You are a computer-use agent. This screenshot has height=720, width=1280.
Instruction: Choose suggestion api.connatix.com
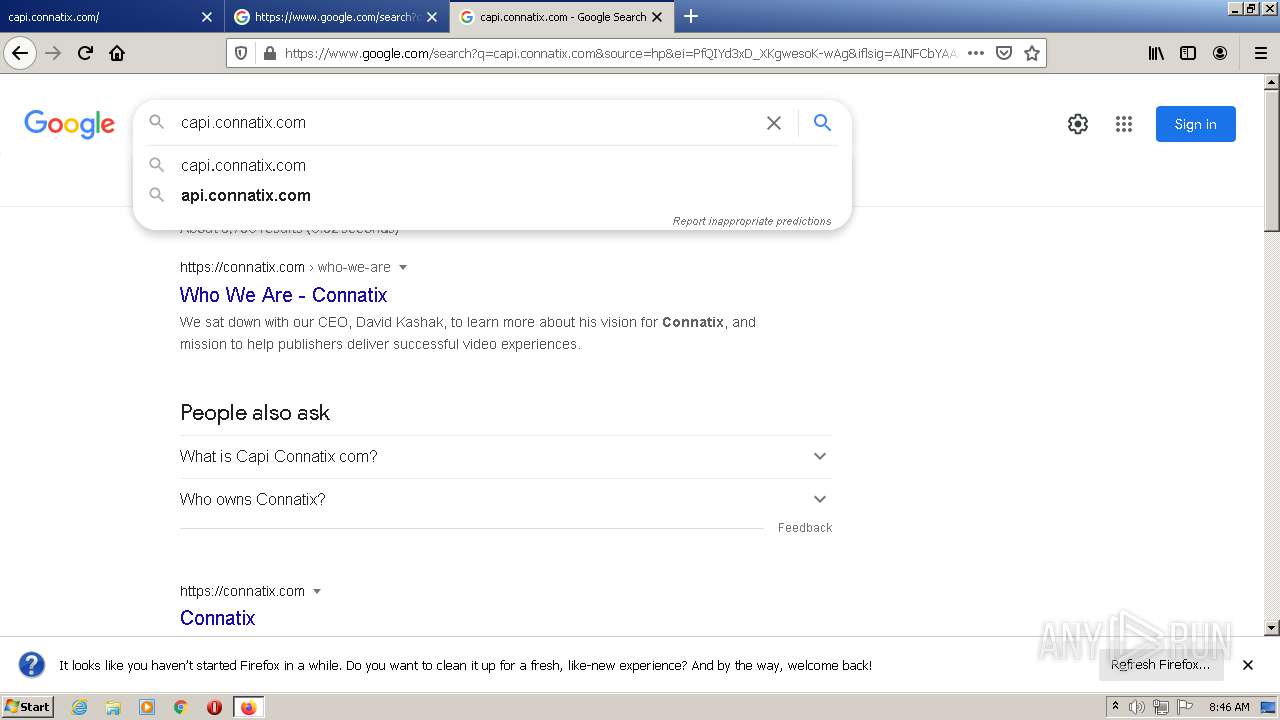492,195
